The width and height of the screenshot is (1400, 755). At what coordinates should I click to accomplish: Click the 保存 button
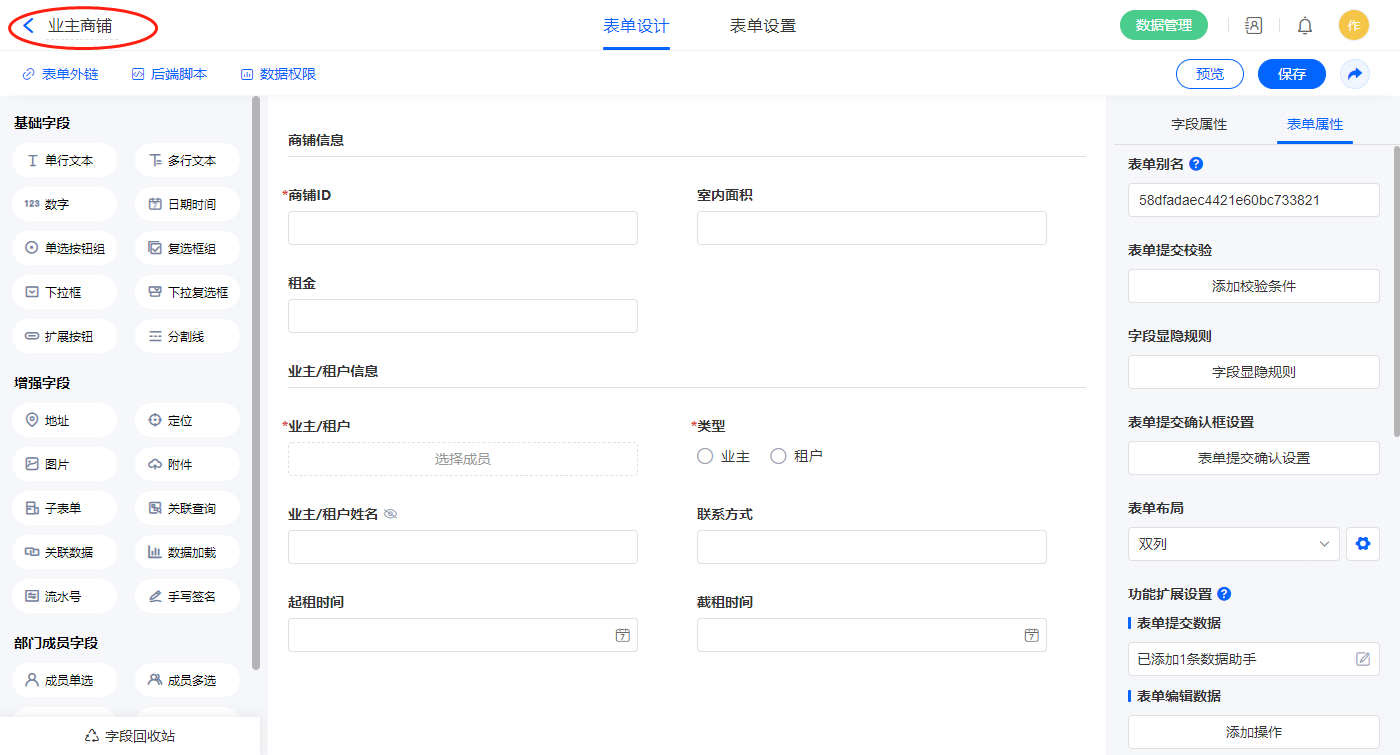pyautogui.click(x=1291, y=74)
